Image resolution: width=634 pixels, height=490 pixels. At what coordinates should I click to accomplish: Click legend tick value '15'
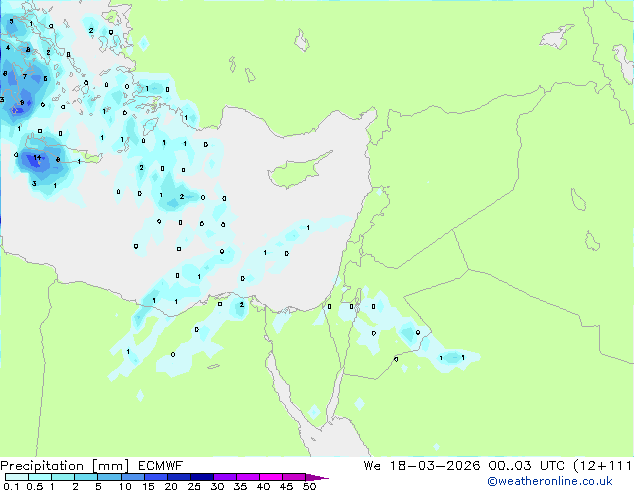[148, 486]
